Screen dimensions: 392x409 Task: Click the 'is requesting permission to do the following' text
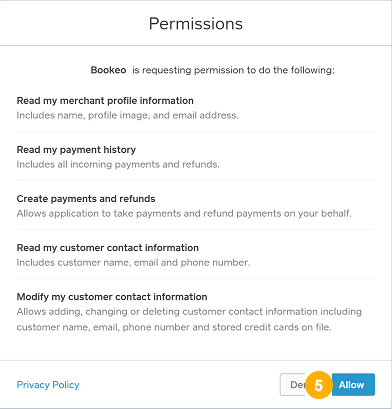point(233,70)
